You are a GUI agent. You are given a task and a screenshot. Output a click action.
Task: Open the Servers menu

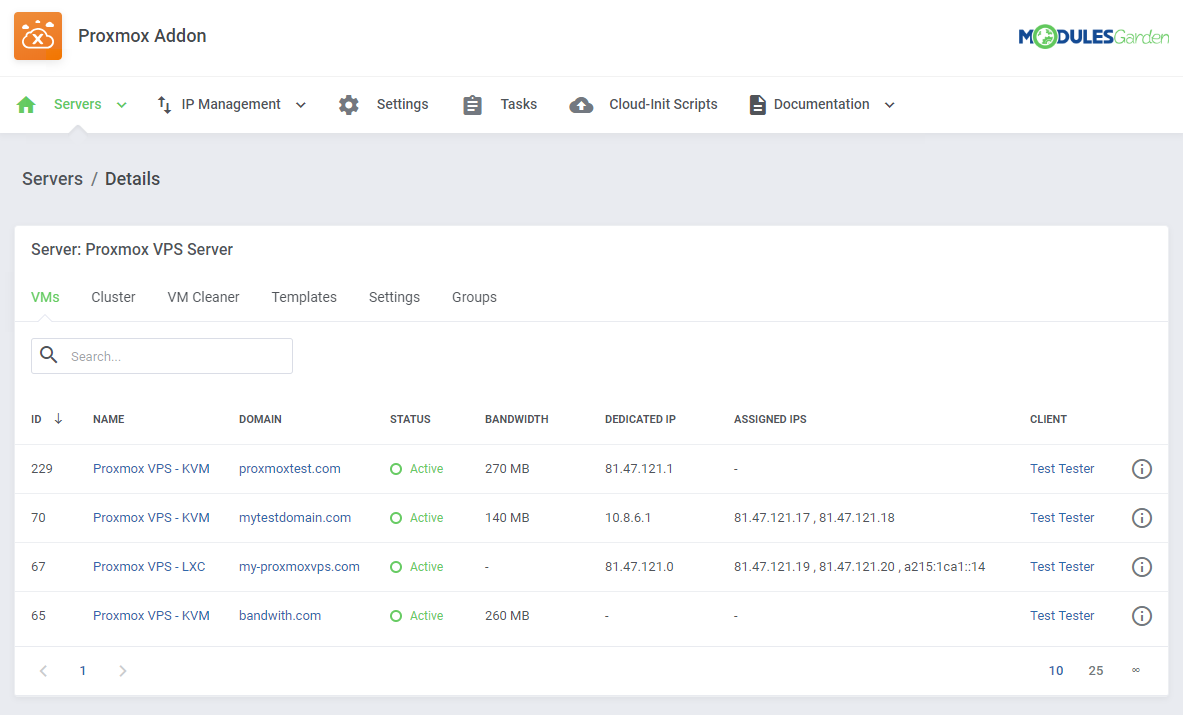78,104
